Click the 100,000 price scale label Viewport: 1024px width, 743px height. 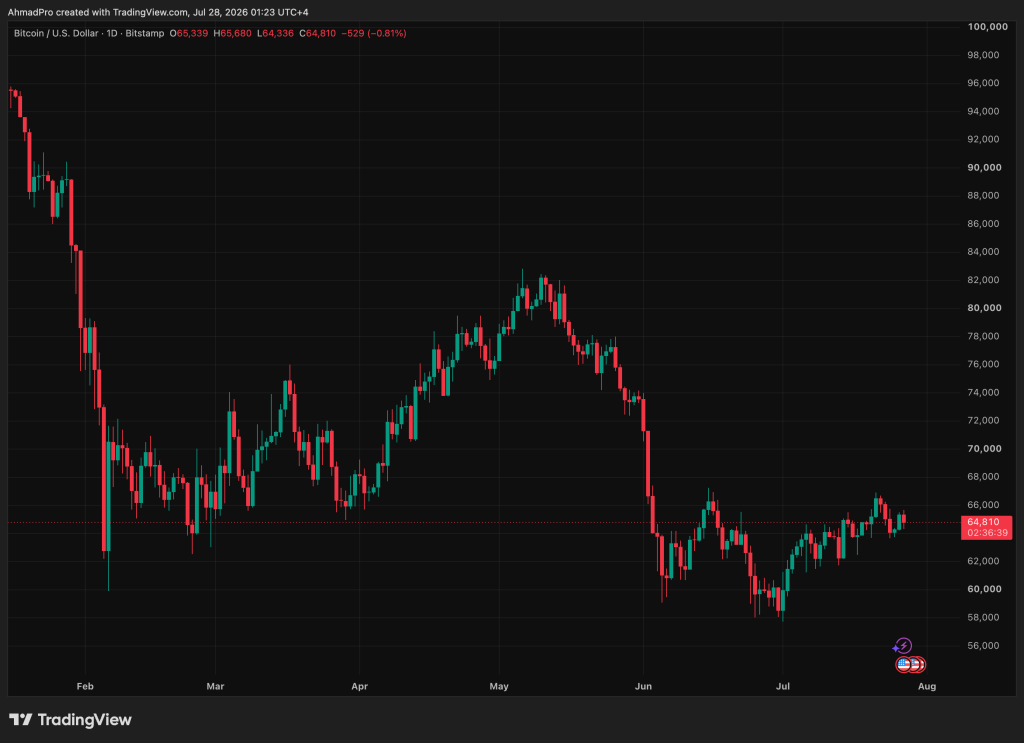point(987,27)
